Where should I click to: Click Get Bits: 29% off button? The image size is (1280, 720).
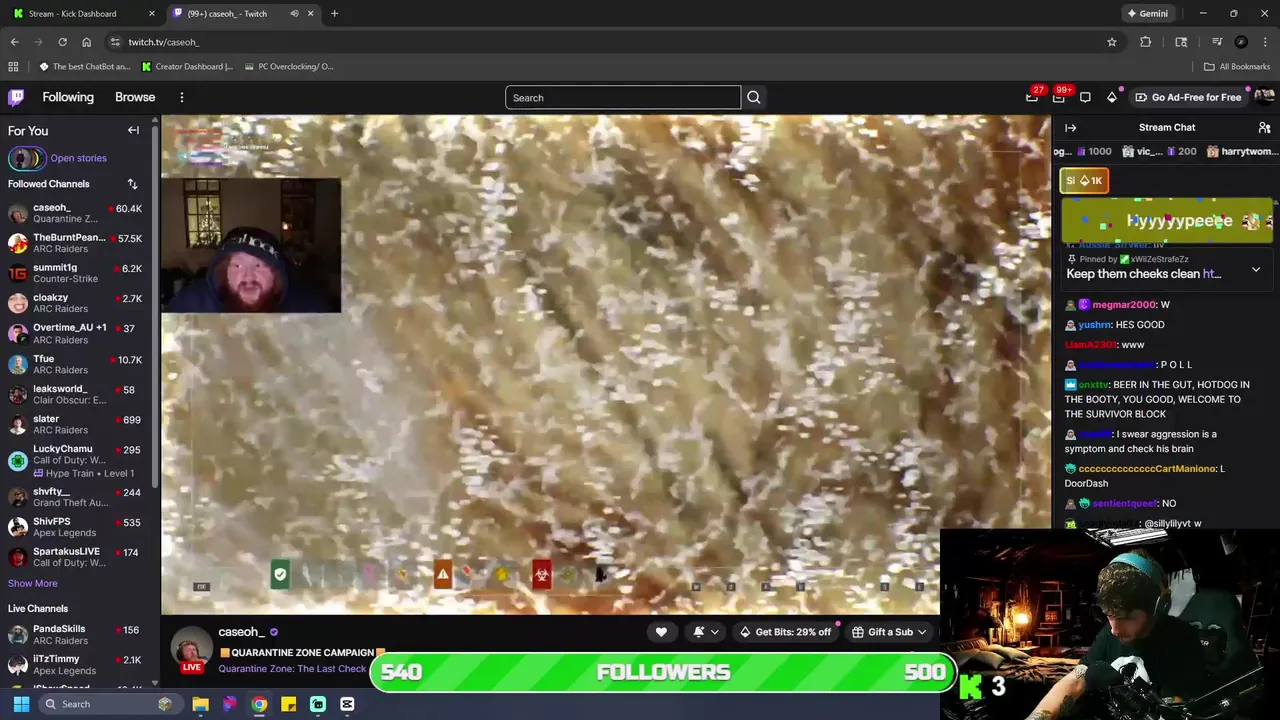pyautogui.click(x=785, y=632)
